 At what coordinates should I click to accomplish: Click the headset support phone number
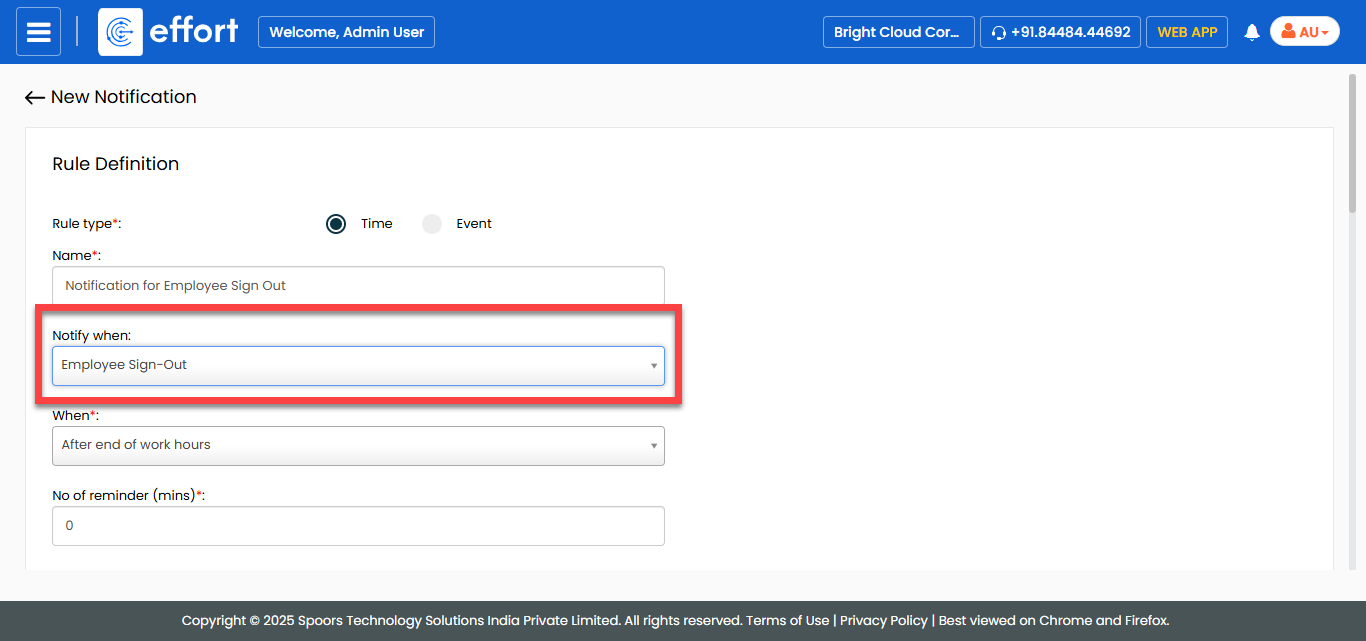1060,32
